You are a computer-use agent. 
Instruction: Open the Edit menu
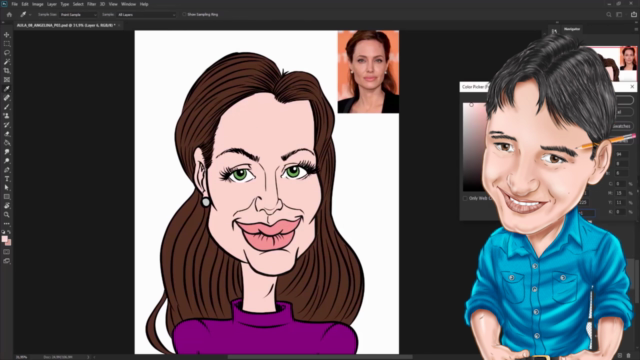[25, 4]
